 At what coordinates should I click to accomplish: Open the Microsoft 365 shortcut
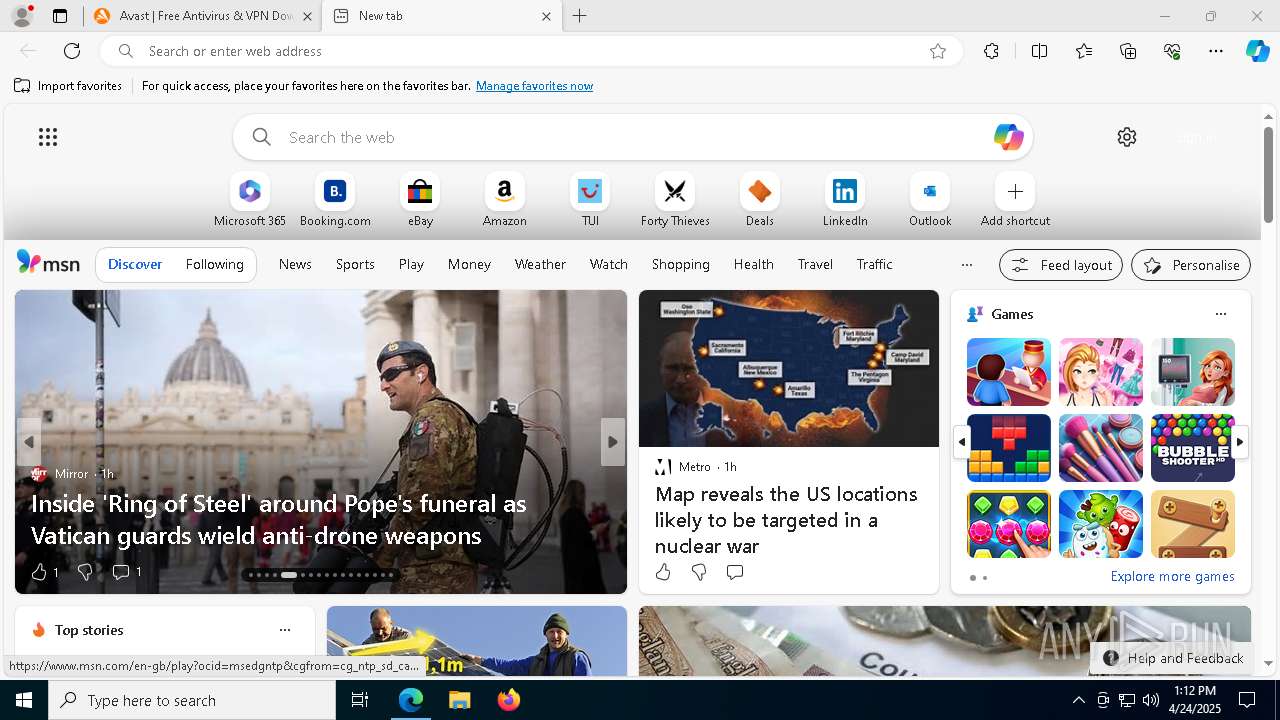tap(250, 200)
